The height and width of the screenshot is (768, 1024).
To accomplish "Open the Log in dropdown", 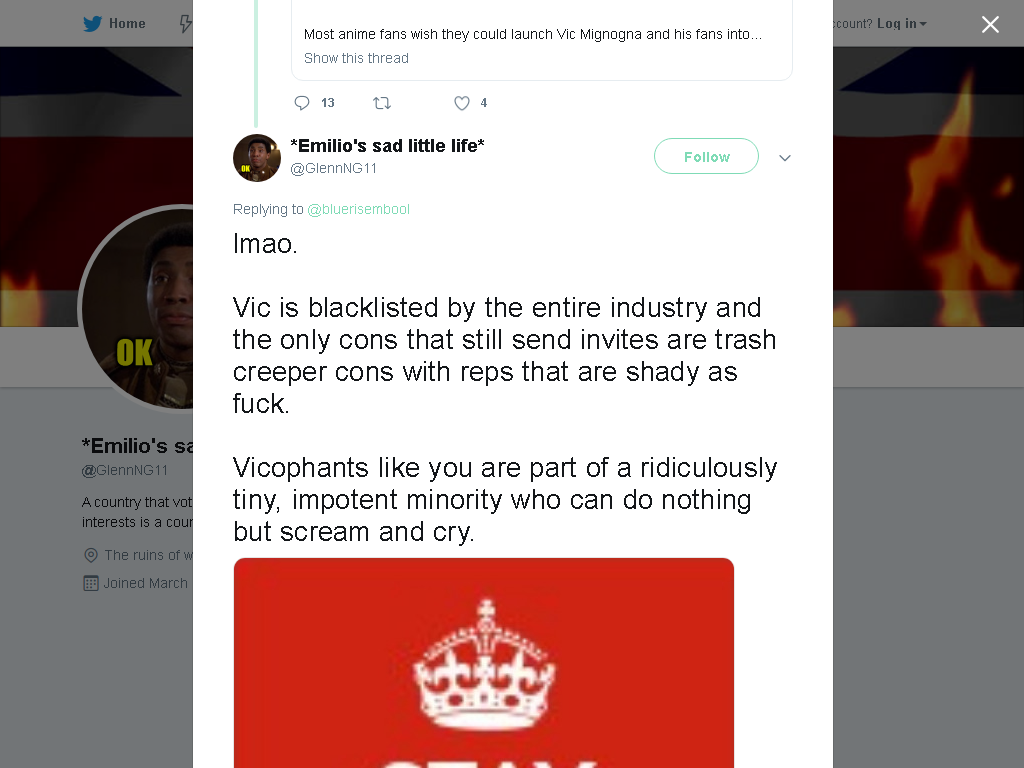I will [901, 24].
